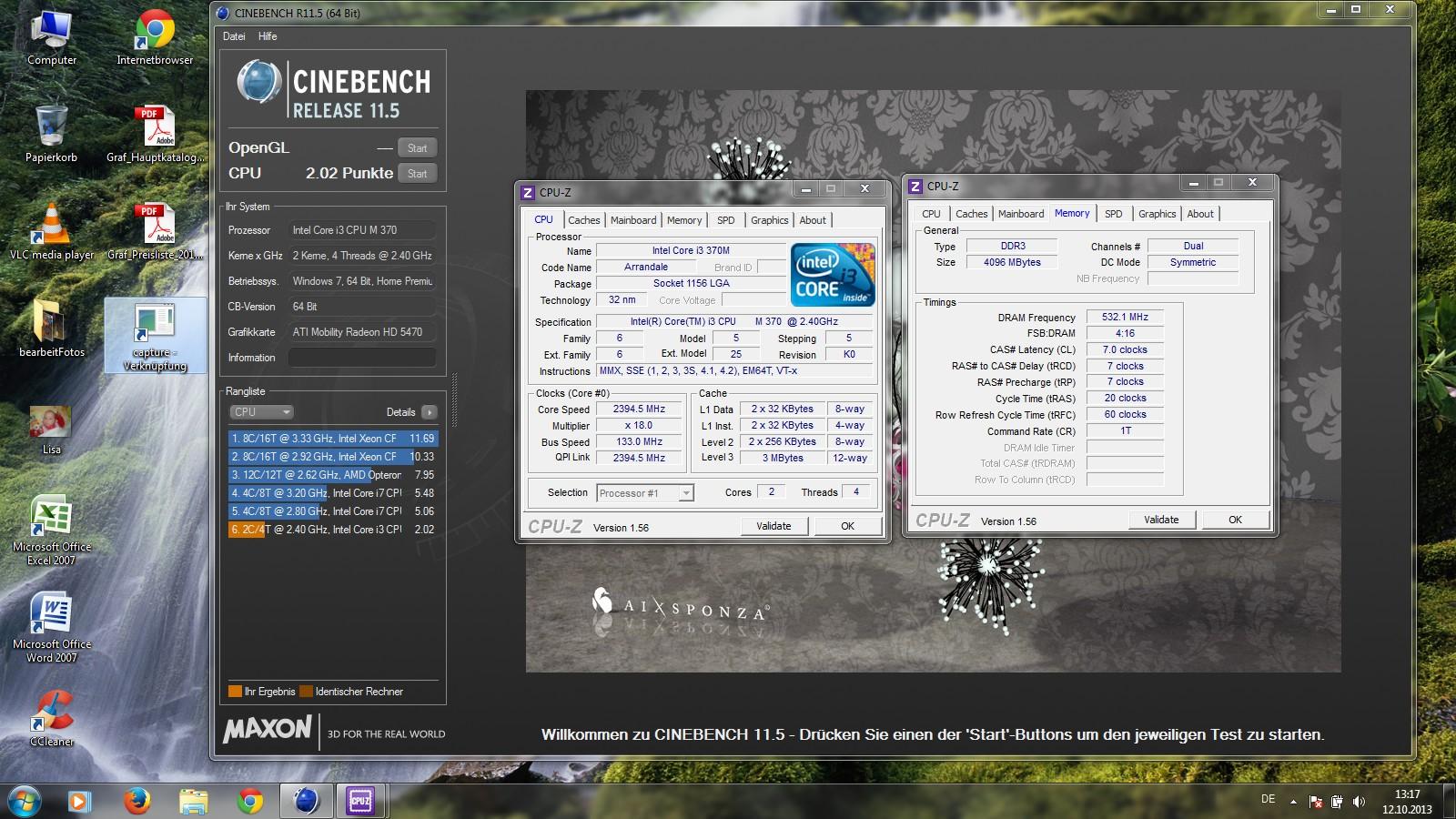Screen dimensions: 1456x819
Task: Click the volume speaker tray icon
Action: [x=1359, y=802]
